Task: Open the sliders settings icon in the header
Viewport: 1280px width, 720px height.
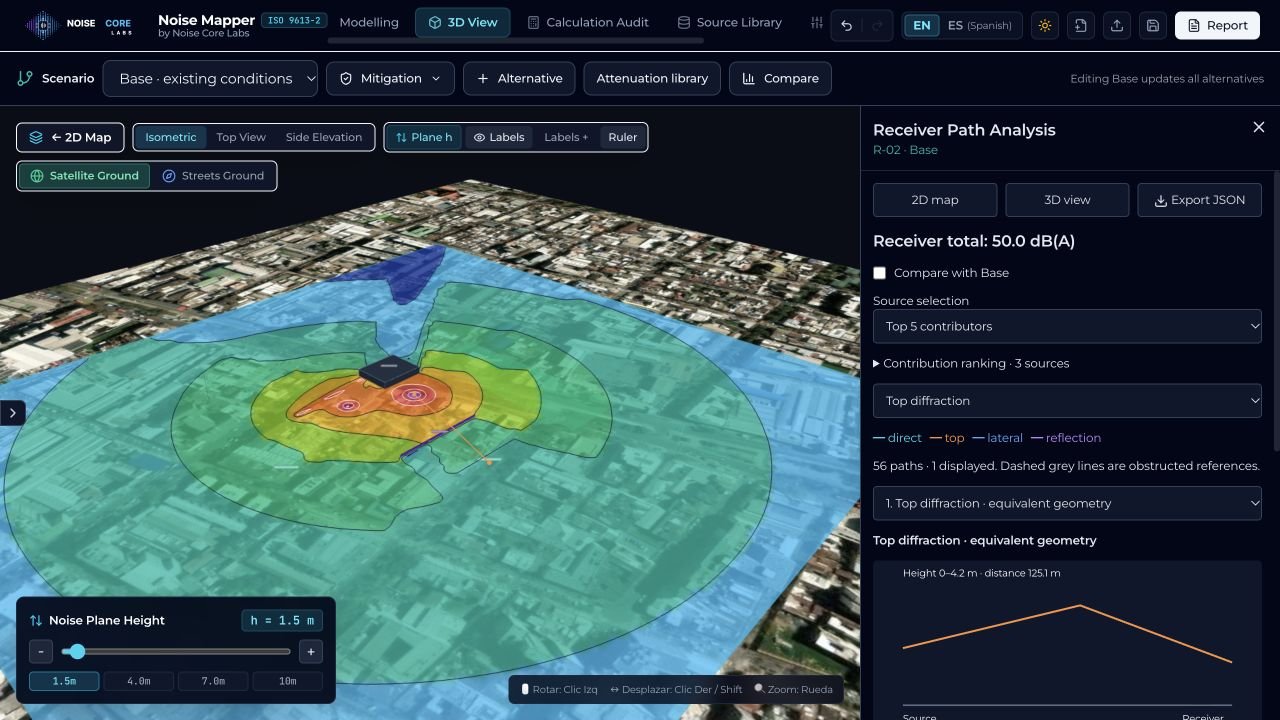Action: click(817, 23)
